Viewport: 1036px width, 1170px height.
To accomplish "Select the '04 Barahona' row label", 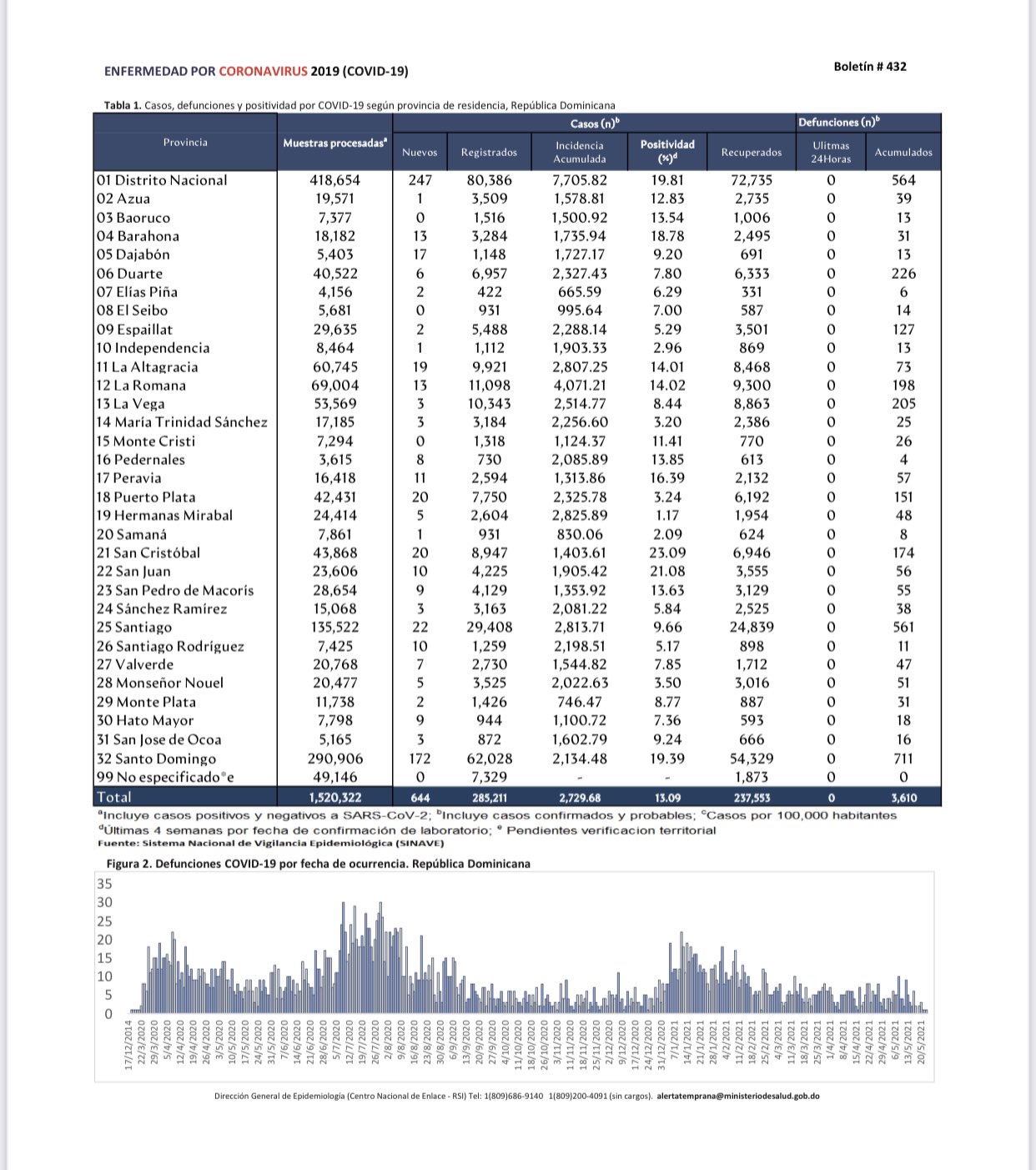I will [x=138, y=236].
